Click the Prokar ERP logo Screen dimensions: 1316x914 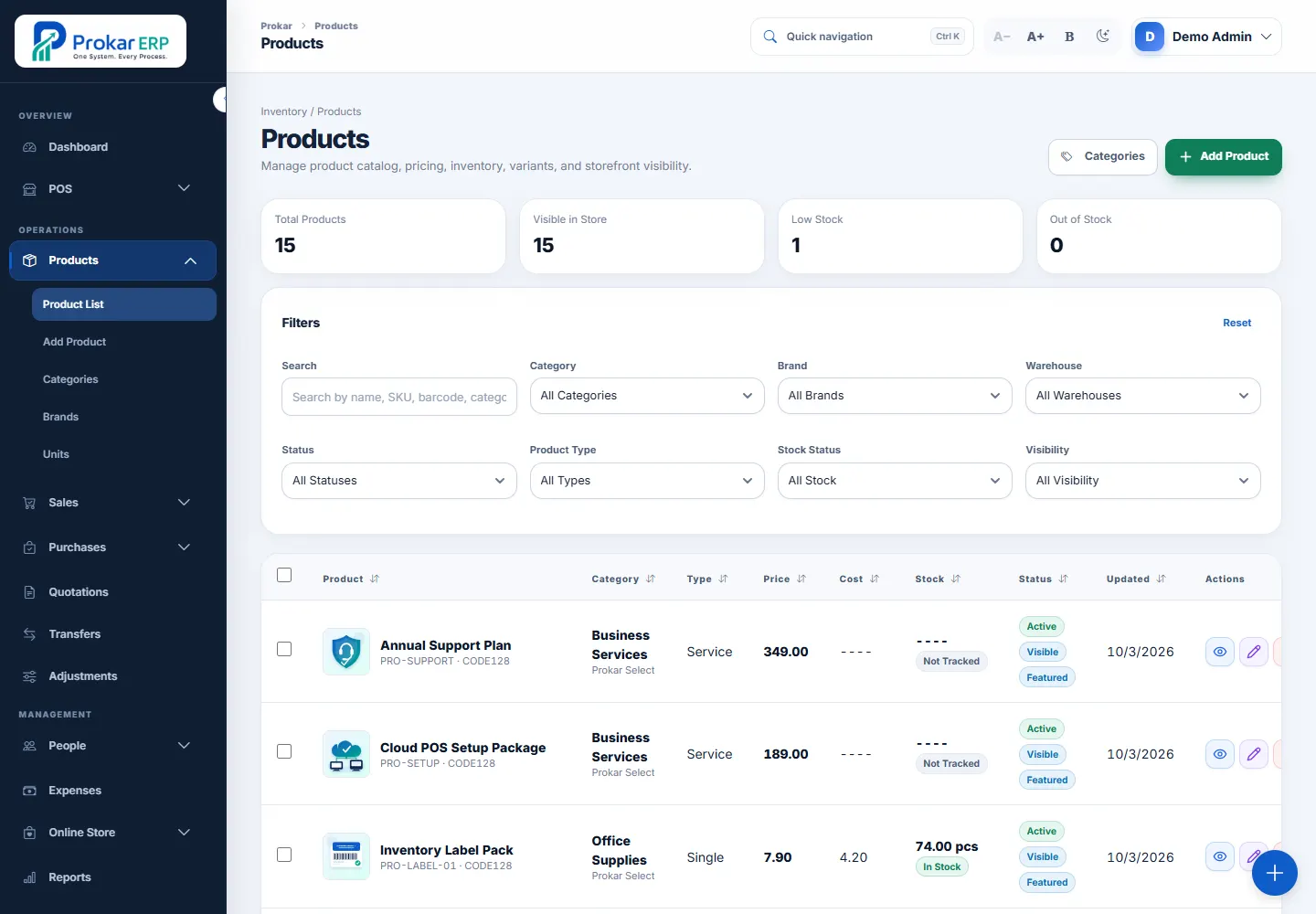pyautogui.click(x=101, y=41)
